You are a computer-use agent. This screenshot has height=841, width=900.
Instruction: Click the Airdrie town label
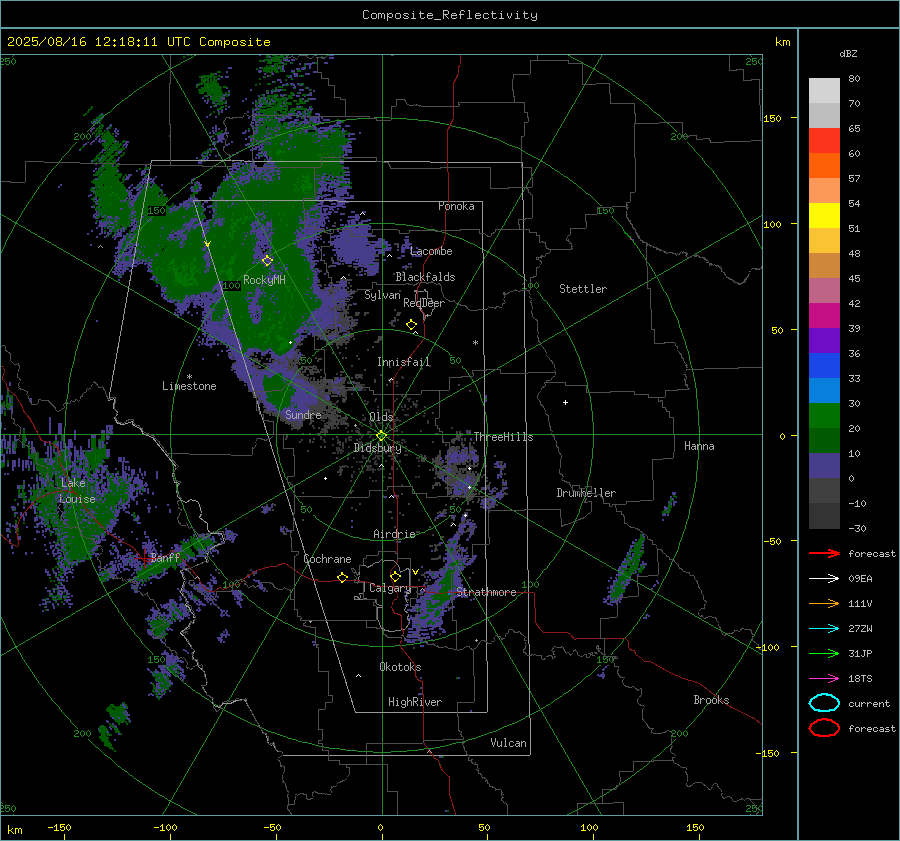coord(394,534)
